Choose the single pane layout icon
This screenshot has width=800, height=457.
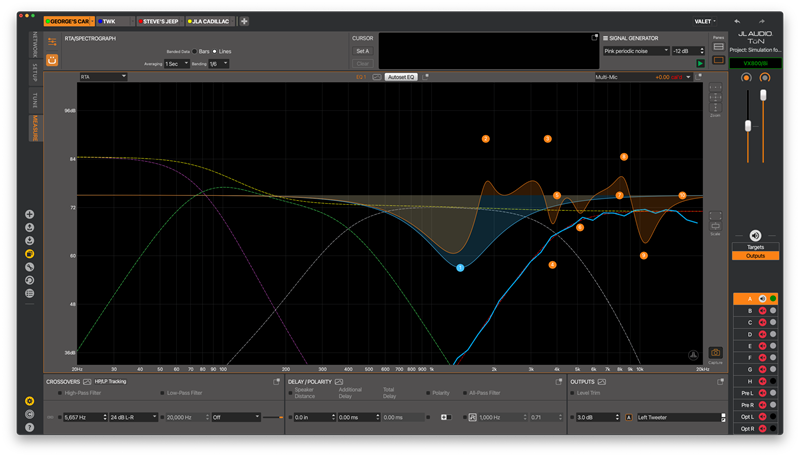[718, 60]
